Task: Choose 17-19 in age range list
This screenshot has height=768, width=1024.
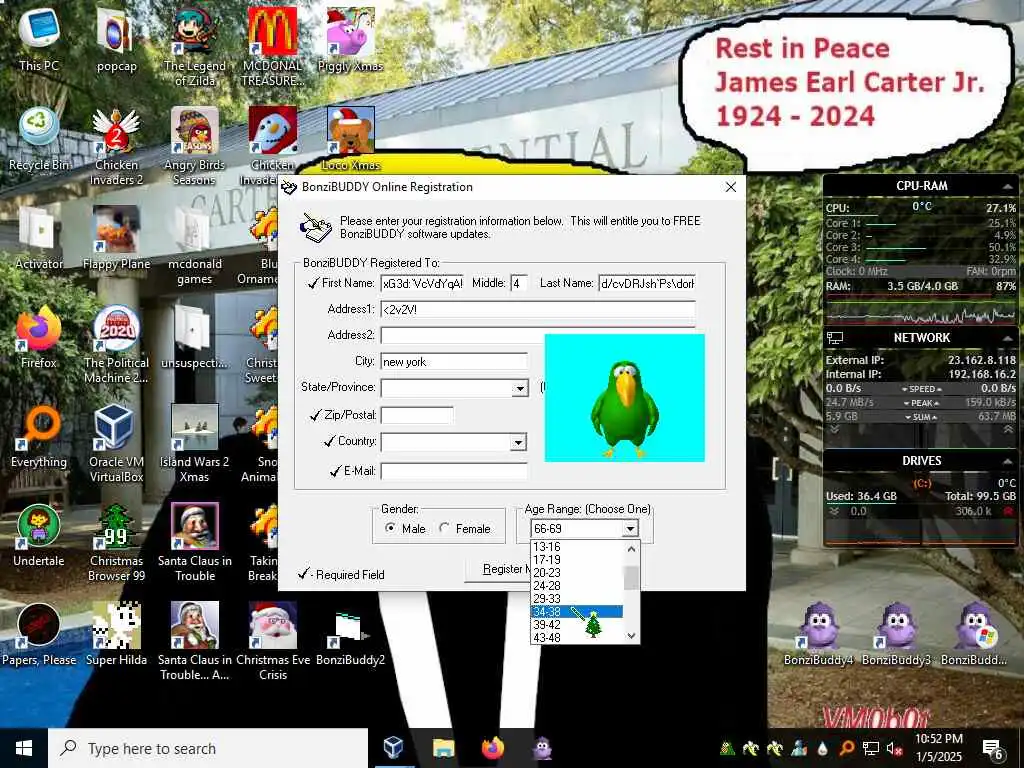Action: [x=577, y=560]
